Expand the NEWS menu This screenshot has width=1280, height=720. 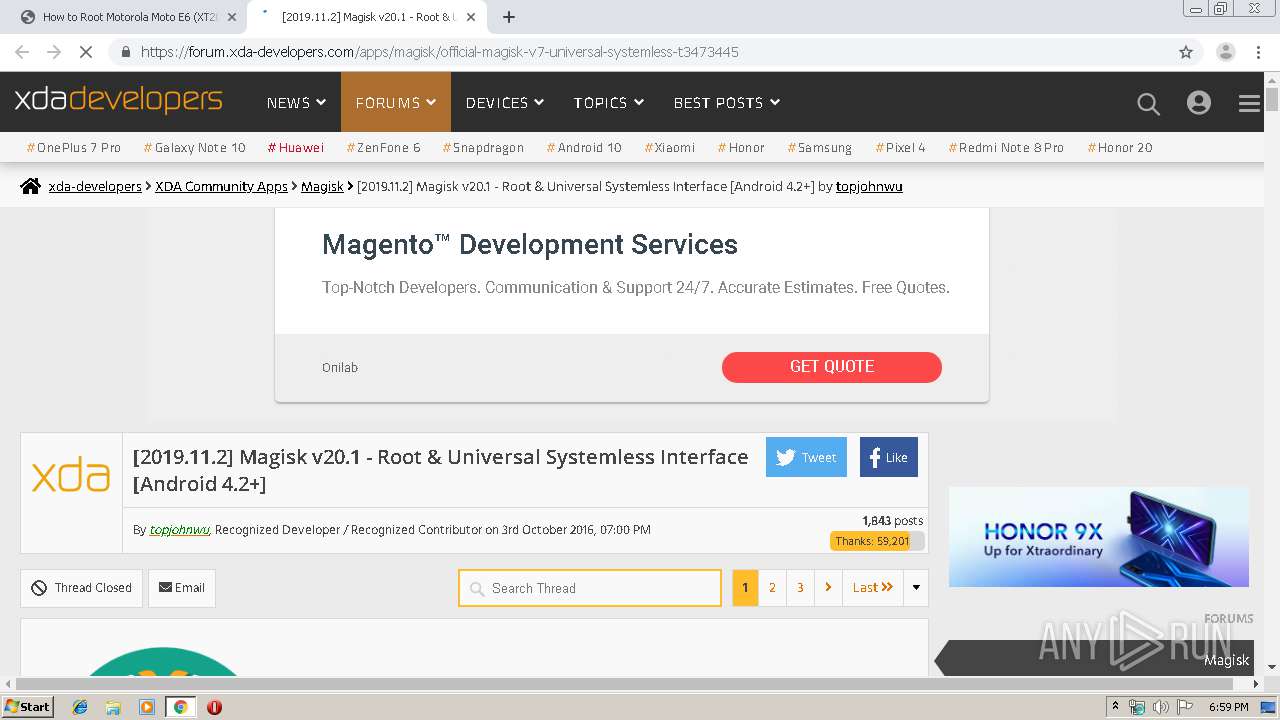click(297, 102)
